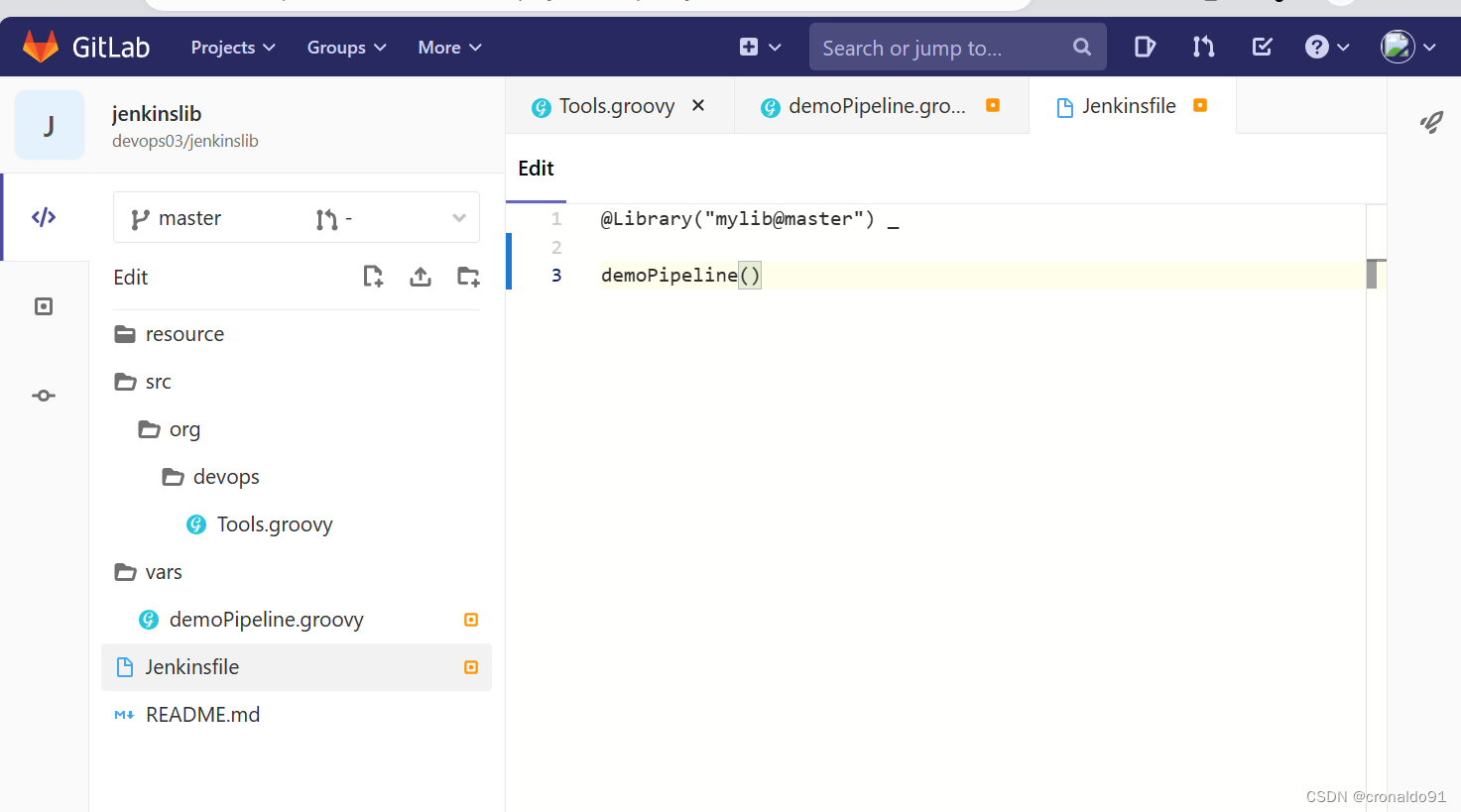Open the Groups menu
The image size is (1461, 812).
click(x=346, y=48)
